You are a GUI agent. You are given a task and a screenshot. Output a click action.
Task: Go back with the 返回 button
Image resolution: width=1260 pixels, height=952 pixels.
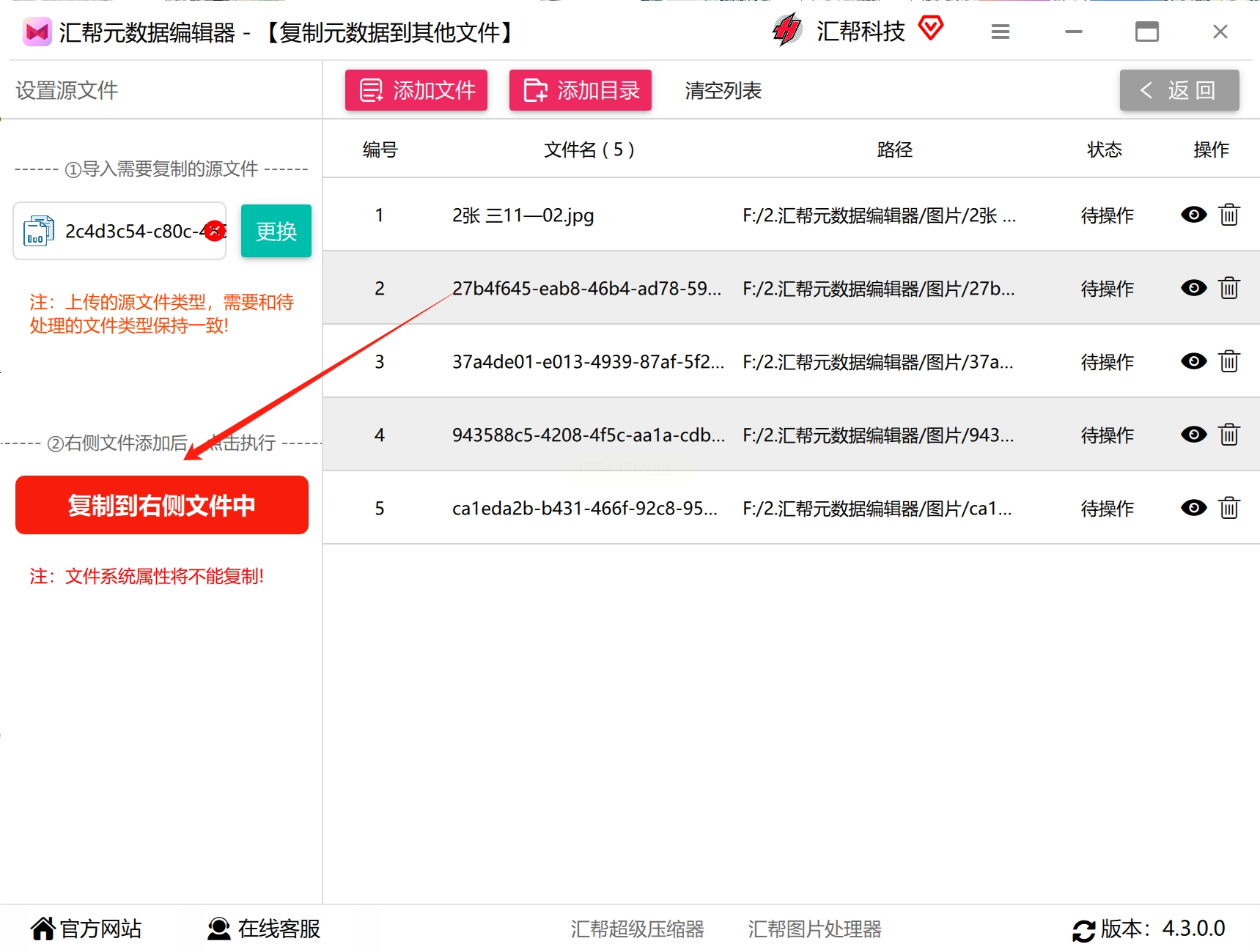(1179, 90)
